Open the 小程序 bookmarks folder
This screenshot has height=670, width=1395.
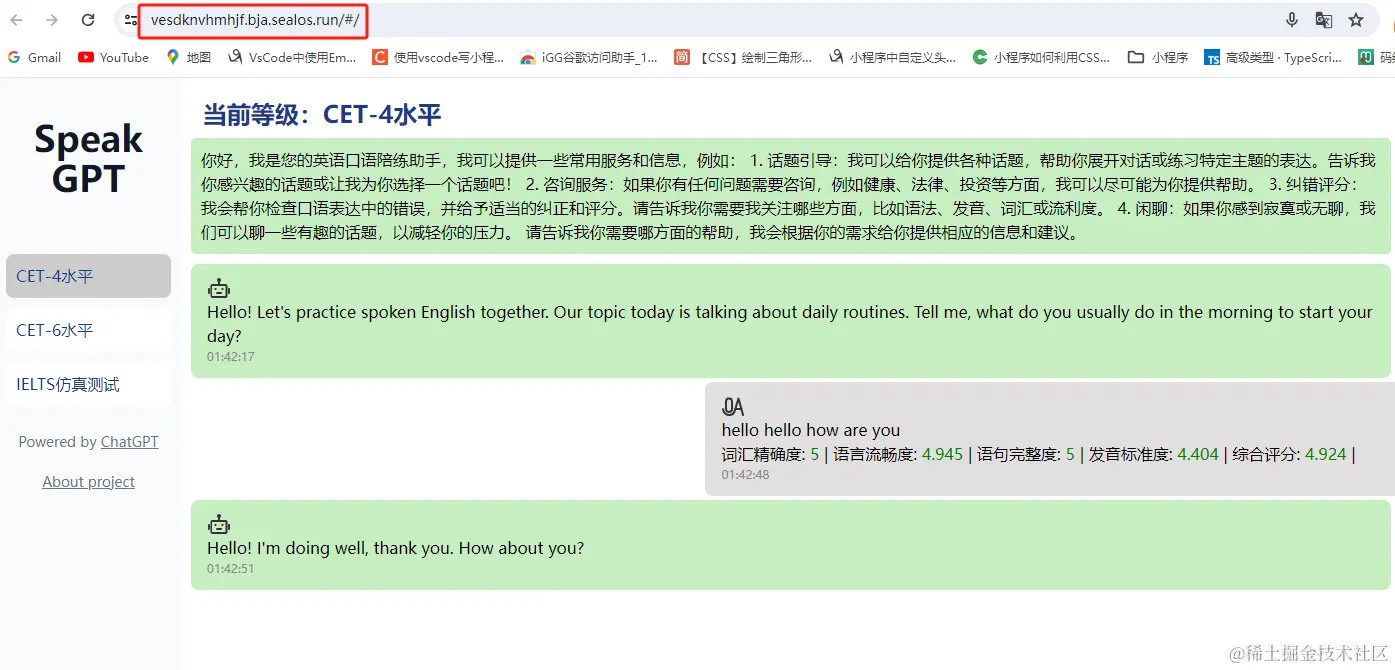point(1157,57)
